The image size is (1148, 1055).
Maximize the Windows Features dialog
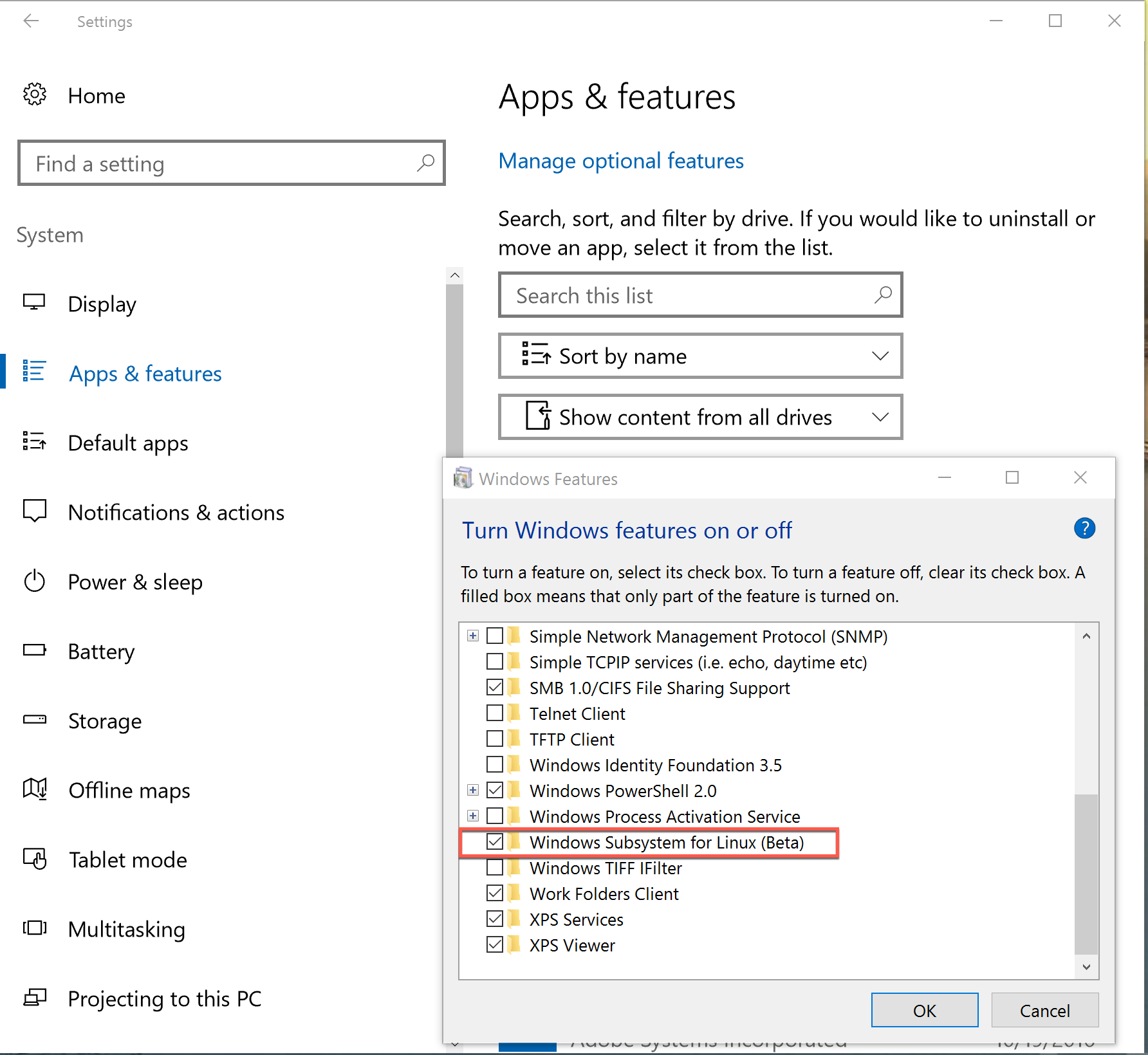click(1012, 477)
